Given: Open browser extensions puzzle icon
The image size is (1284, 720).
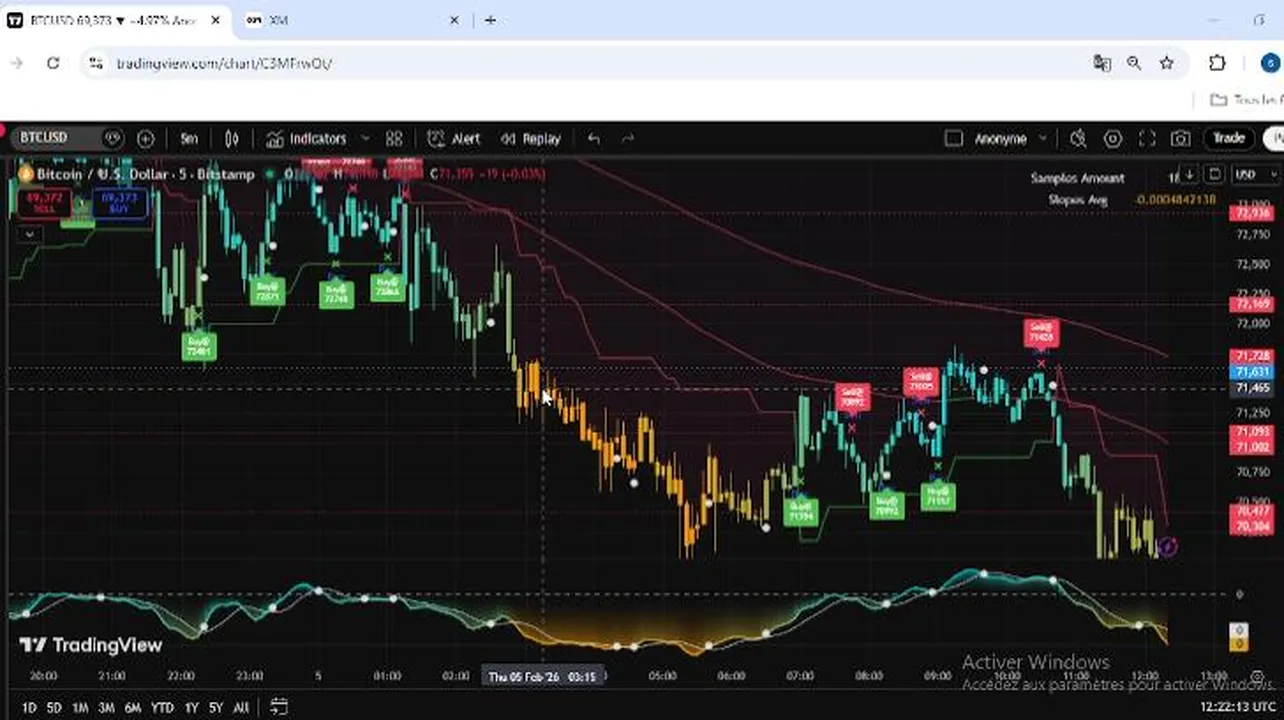Looking at the screenshot, I should click(x=1217, y=63).
